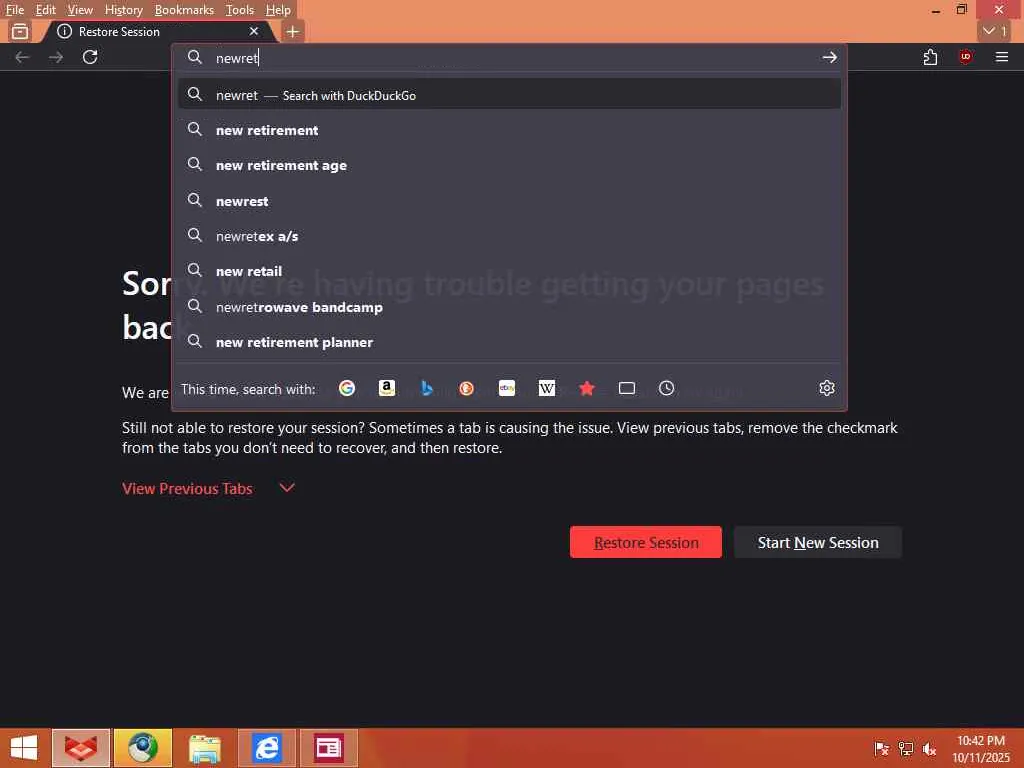The width and height of the screenshot is (1024, 768).
Task: Choose the 'new retail' suggestion
Action: point(509,271)
